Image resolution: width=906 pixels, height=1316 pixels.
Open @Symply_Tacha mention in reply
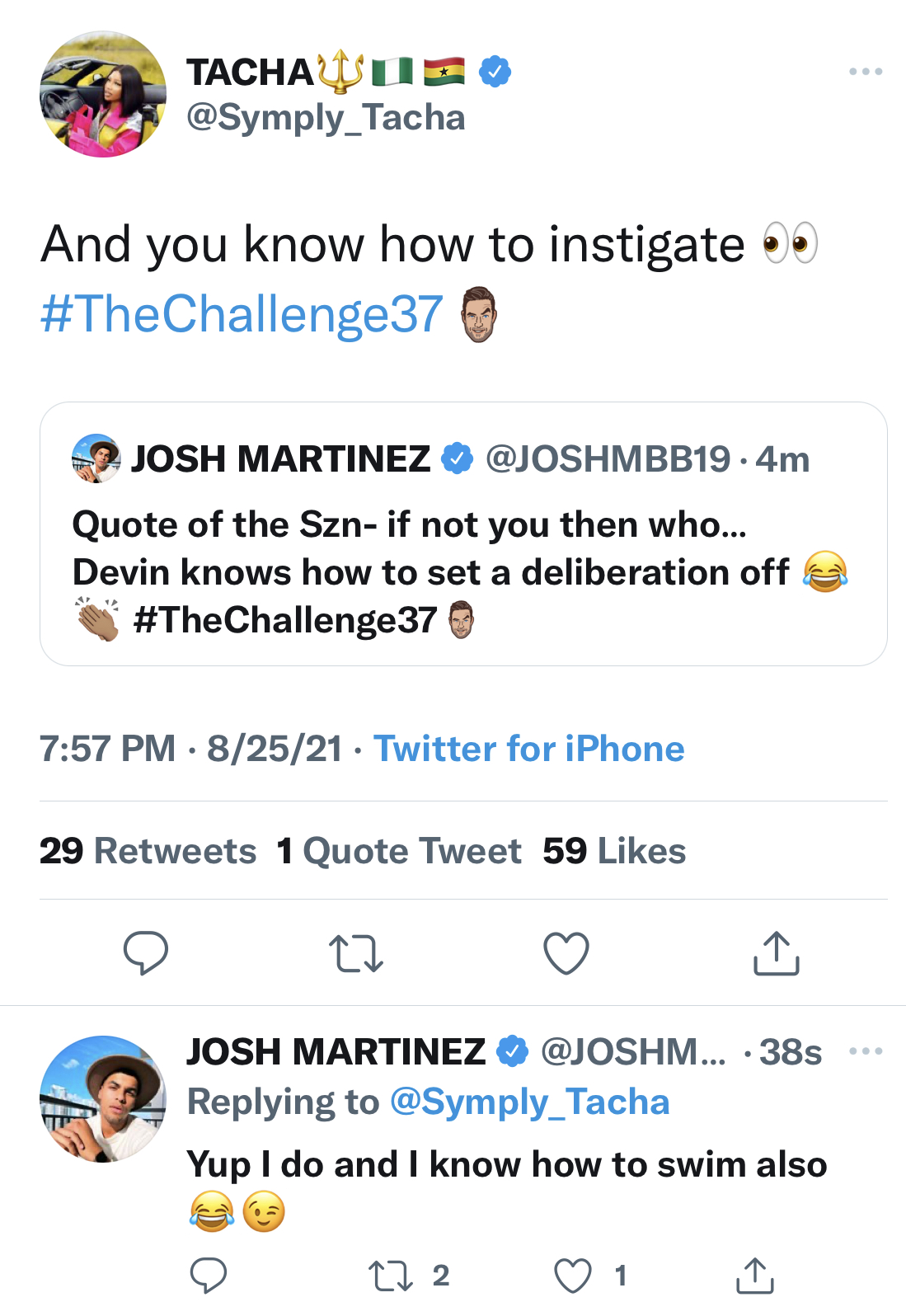coord(529,1102)
